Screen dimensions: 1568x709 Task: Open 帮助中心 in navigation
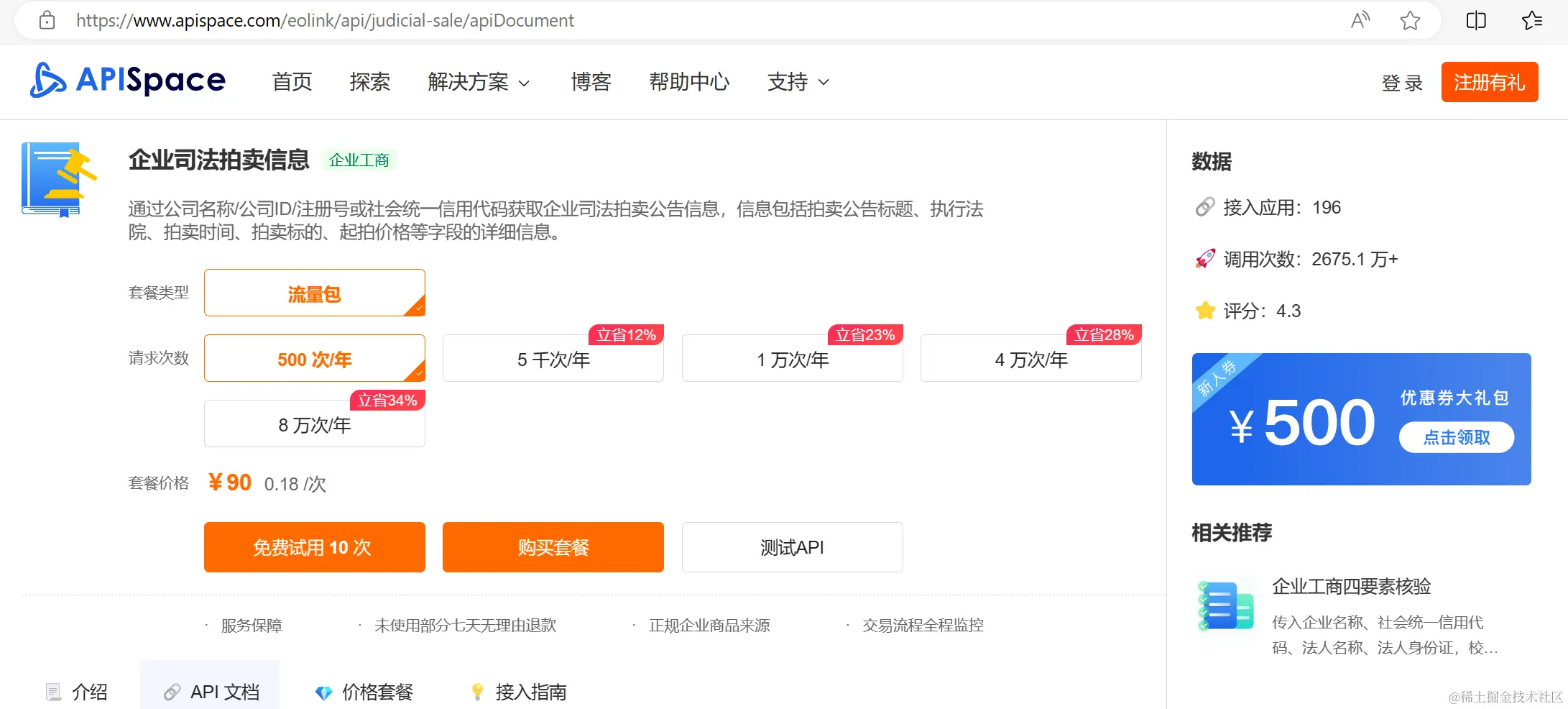pyautogui.click(x=690, y=82)
